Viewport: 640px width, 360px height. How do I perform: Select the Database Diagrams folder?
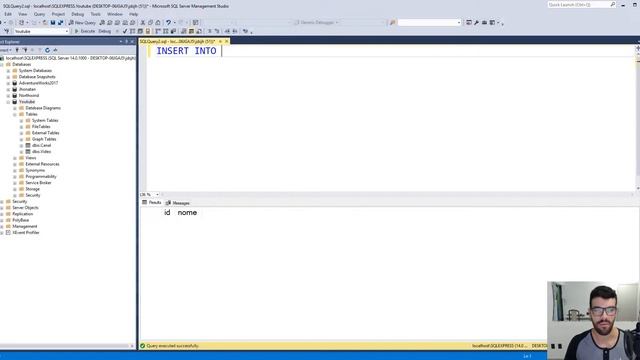(x=43, y=108)
